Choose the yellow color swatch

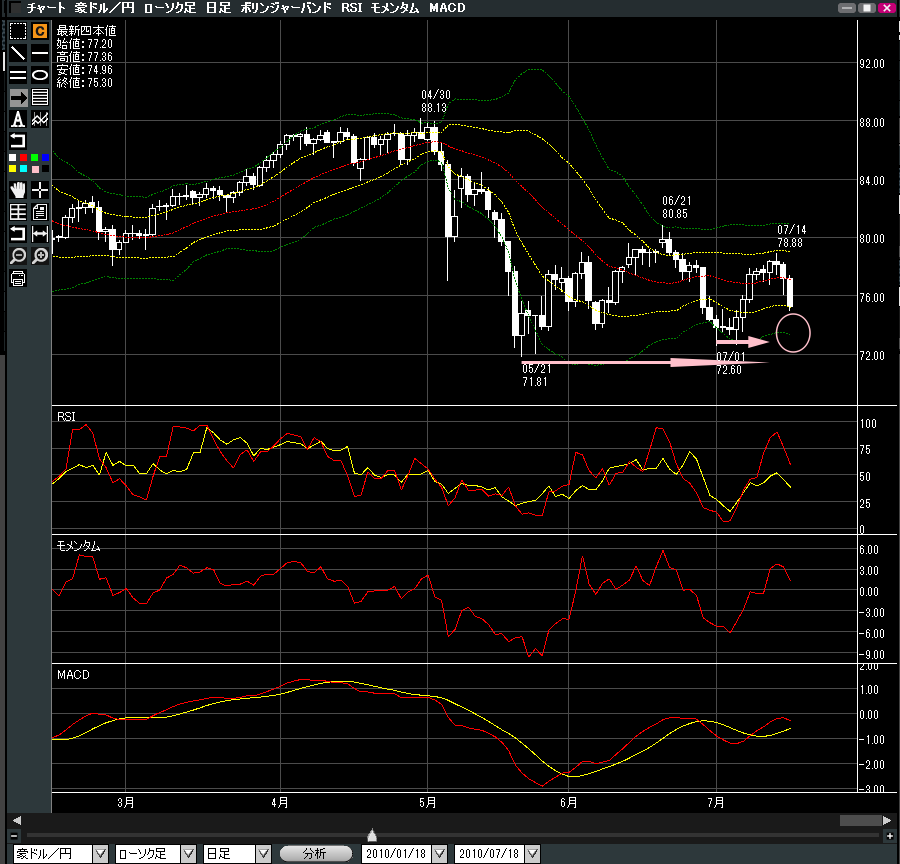coord(12,168)
